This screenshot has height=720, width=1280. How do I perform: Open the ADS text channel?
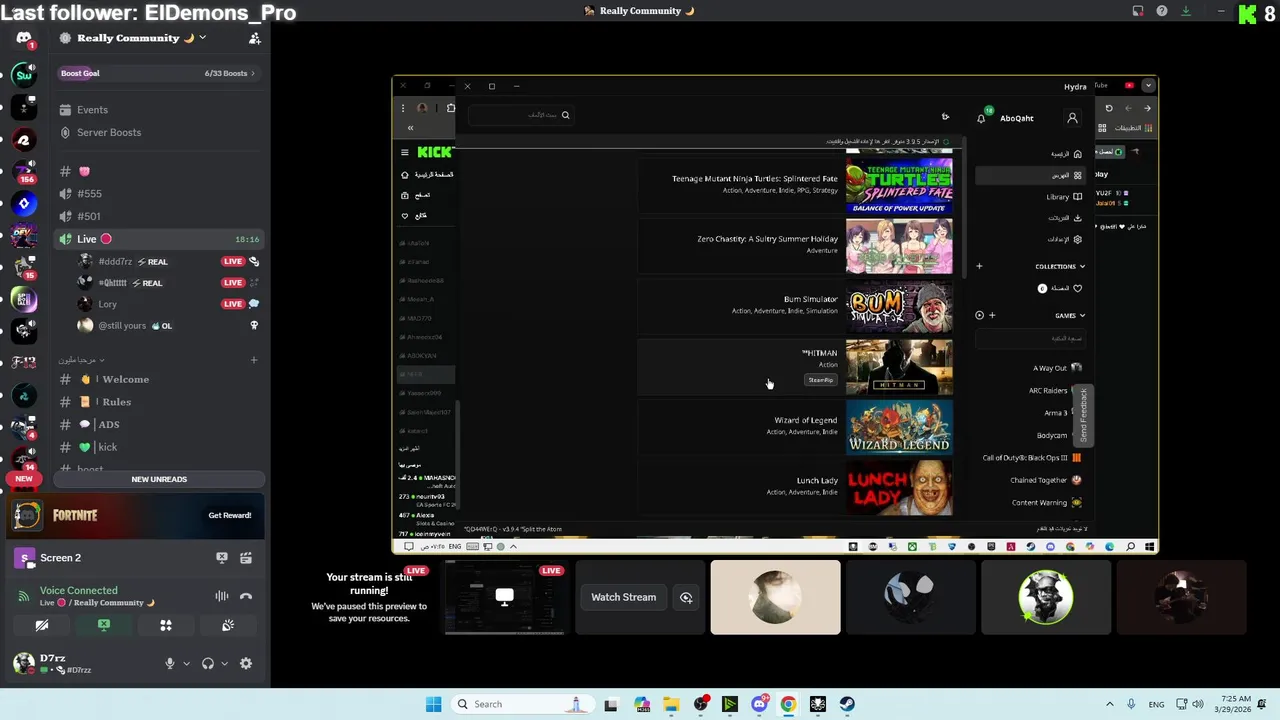pyautogui.click(x=157, y=424)
